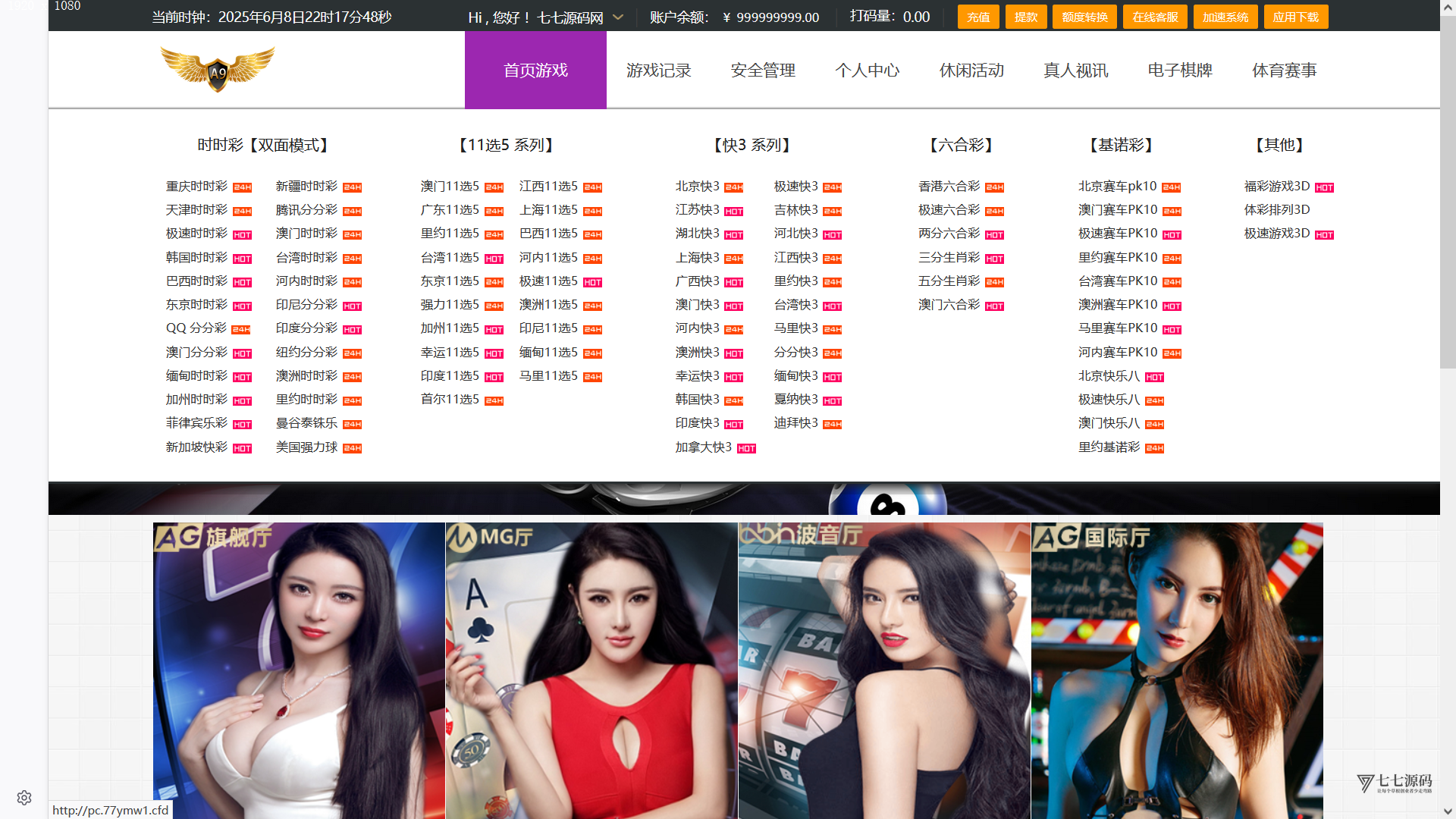The image size is (1456, 819).
Task: Click the 七七源码 watermark logo
Action: 1394,783
